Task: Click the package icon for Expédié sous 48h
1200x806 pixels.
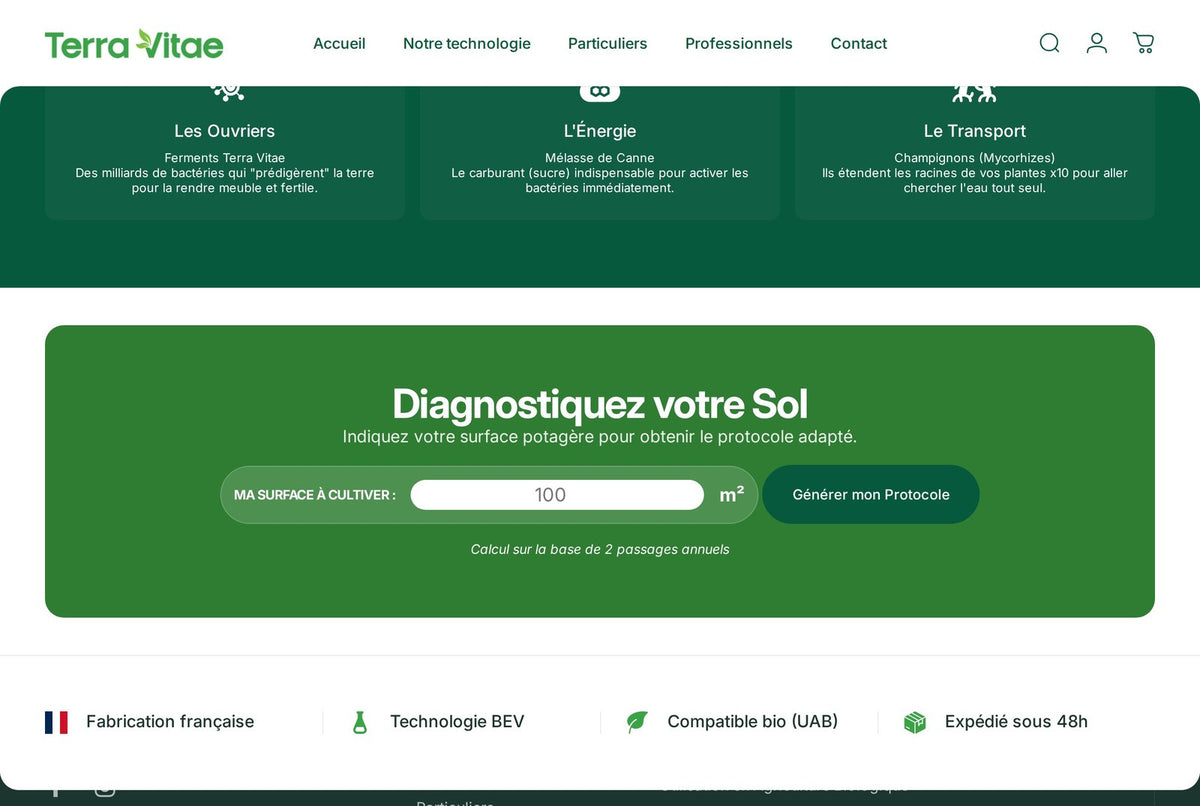Action: [915, 722]
